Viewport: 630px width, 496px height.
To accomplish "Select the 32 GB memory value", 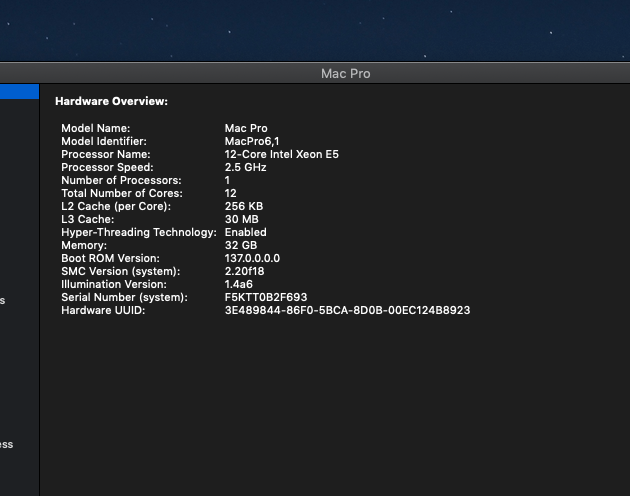I will tap(241, 245).
